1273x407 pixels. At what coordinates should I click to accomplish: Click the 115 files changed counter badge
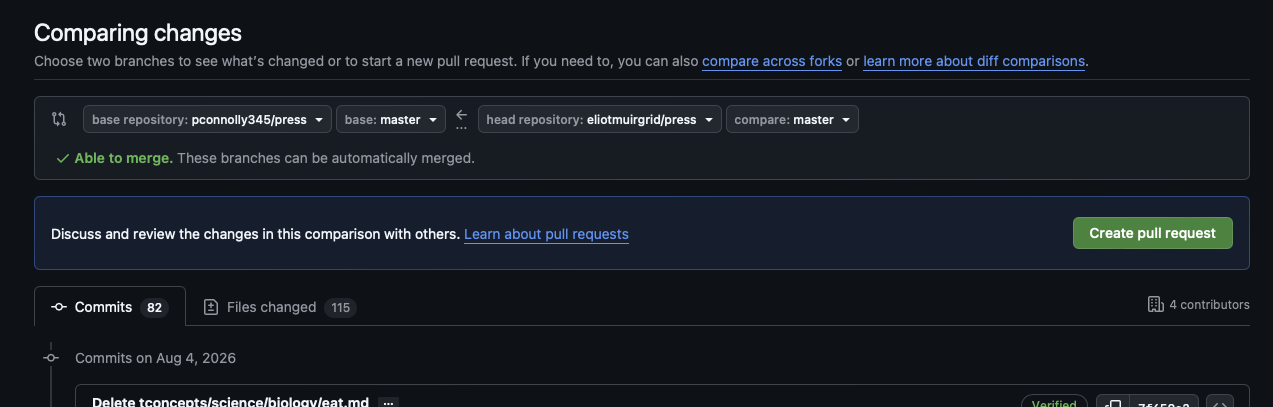[340, 307]
